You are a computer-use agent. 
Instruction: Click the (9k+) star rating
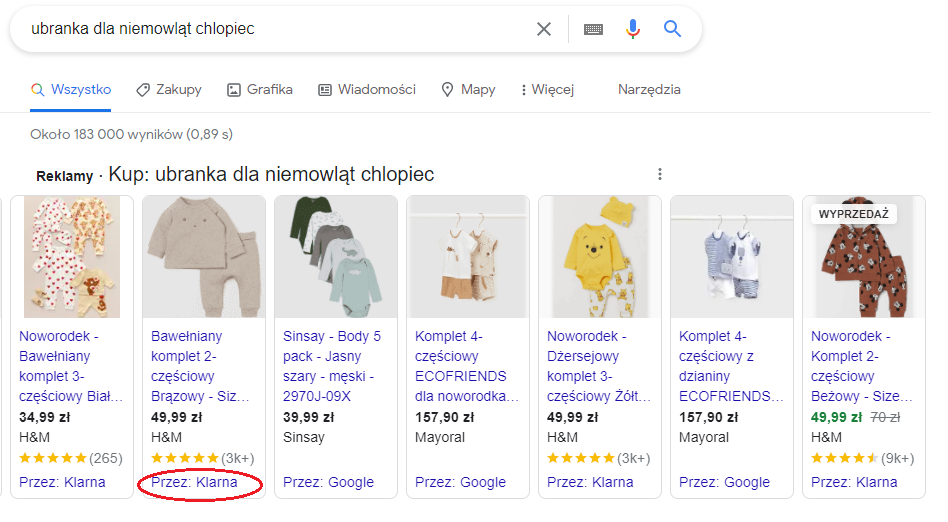862,458
